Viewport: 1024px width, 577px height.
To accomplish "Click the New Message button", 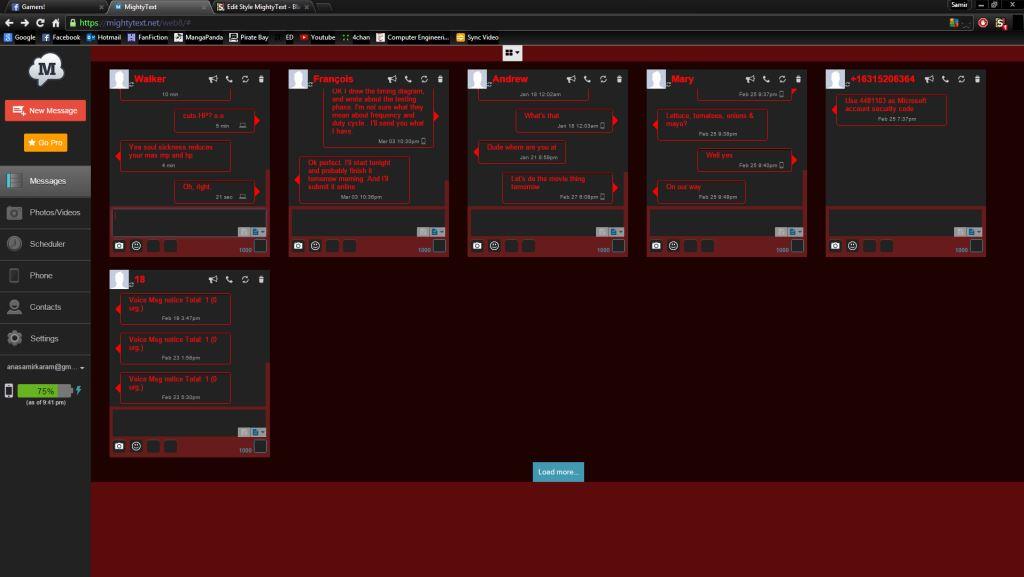I will tap(45, 110).
